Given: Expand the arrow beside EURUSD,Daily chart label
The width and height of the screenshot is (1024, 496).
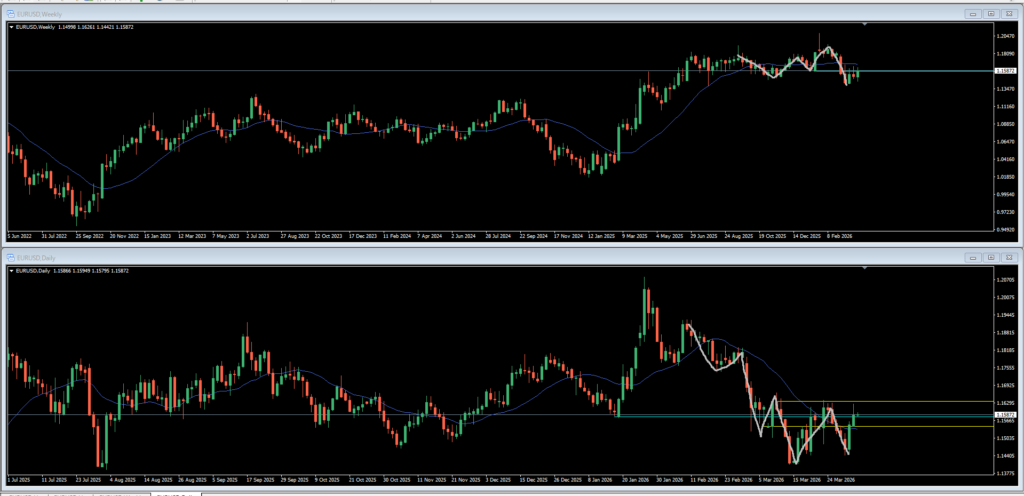Looking at the screenshot, I should point(11,270).
